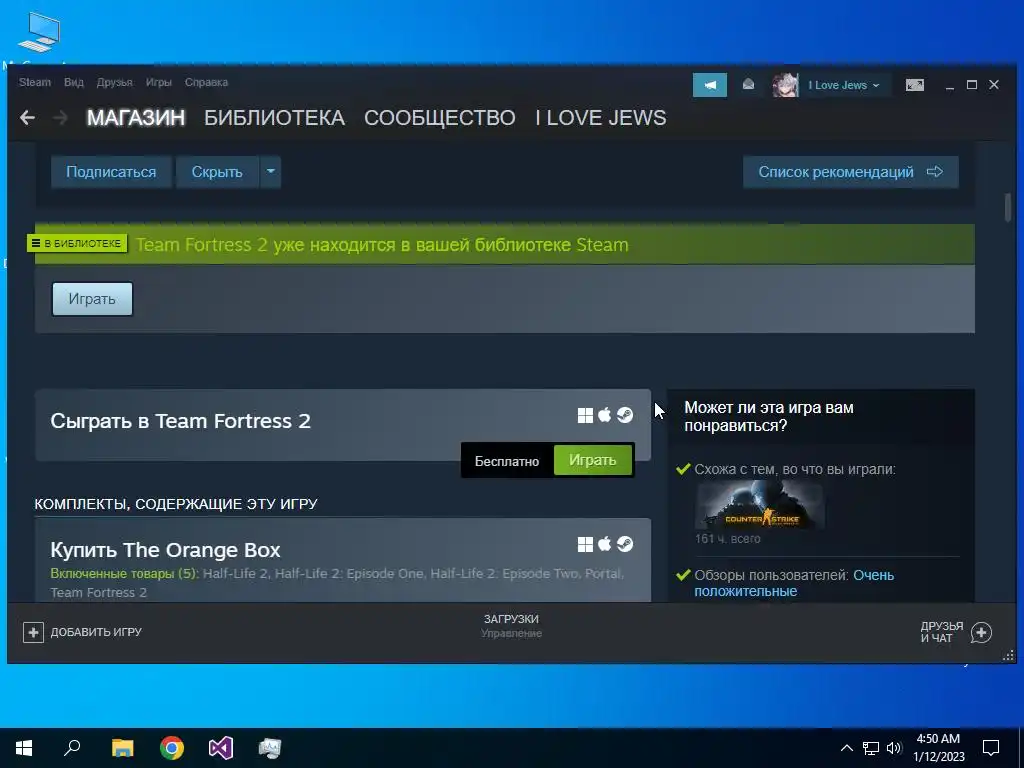This screenshot has height=768, width=1024.
Task: Open Visual Studio from the taskbar
Action: pyautogui.click(x=221, y=748)
